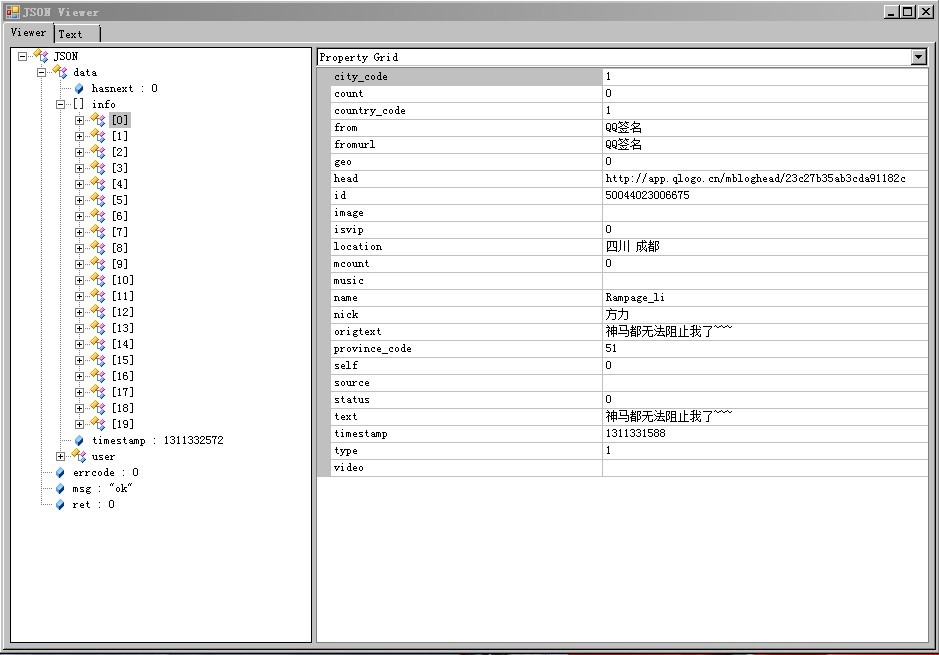Select tree node "ret : 0"

[93, 505]
